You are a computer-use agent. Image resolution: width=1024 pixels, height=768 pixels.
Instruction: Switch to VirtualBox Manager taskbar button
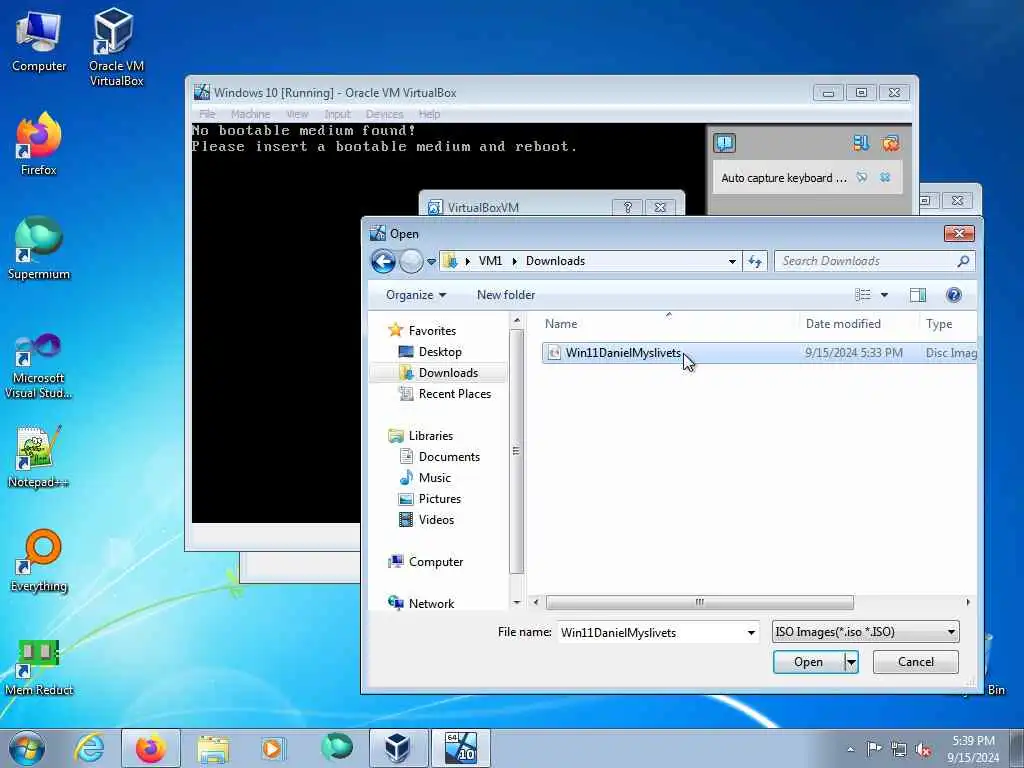tap(398, 748)
